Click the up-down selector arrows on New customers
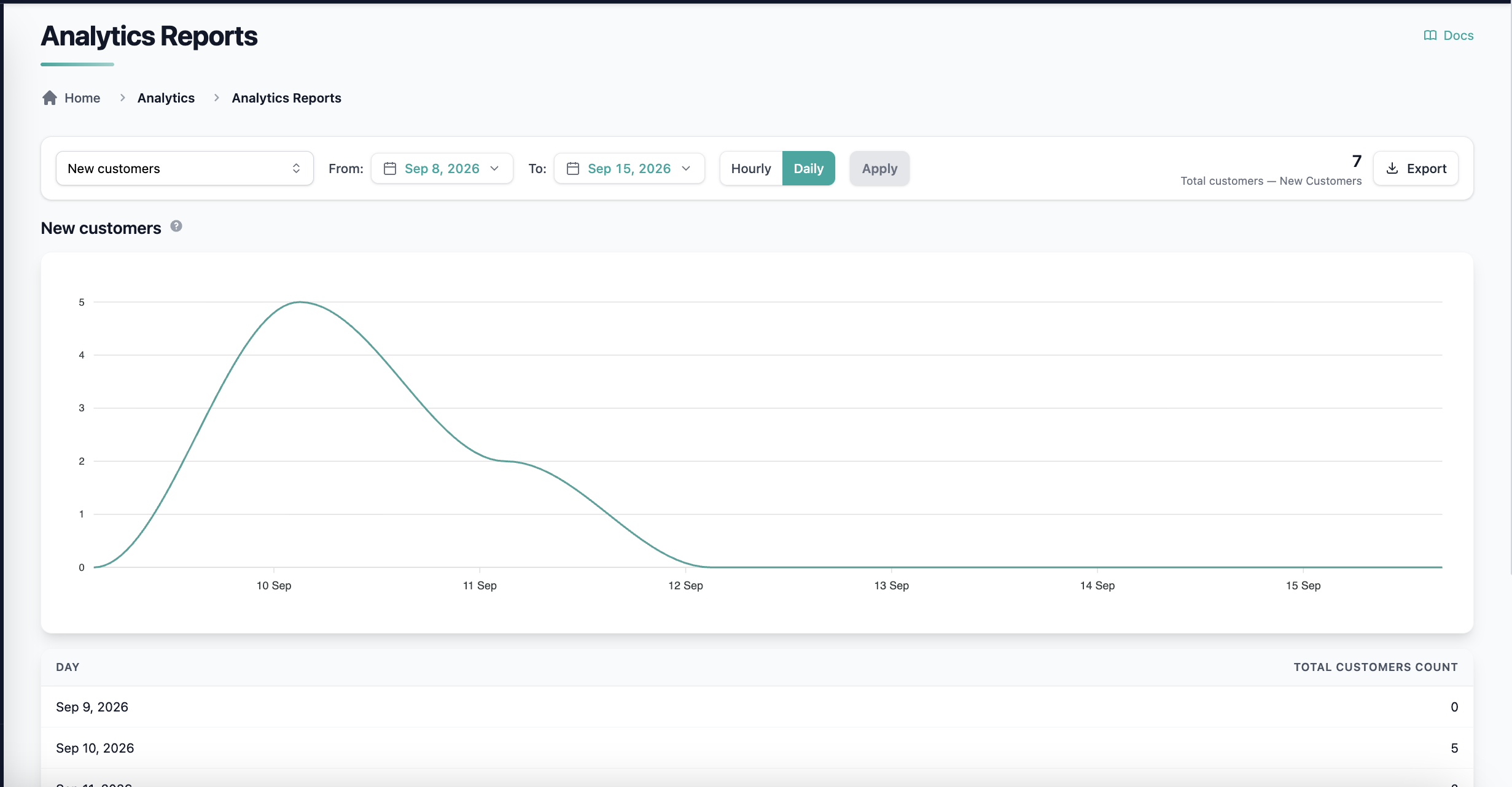The width and height of the screenshot is (1512, 787). point(296,169)
